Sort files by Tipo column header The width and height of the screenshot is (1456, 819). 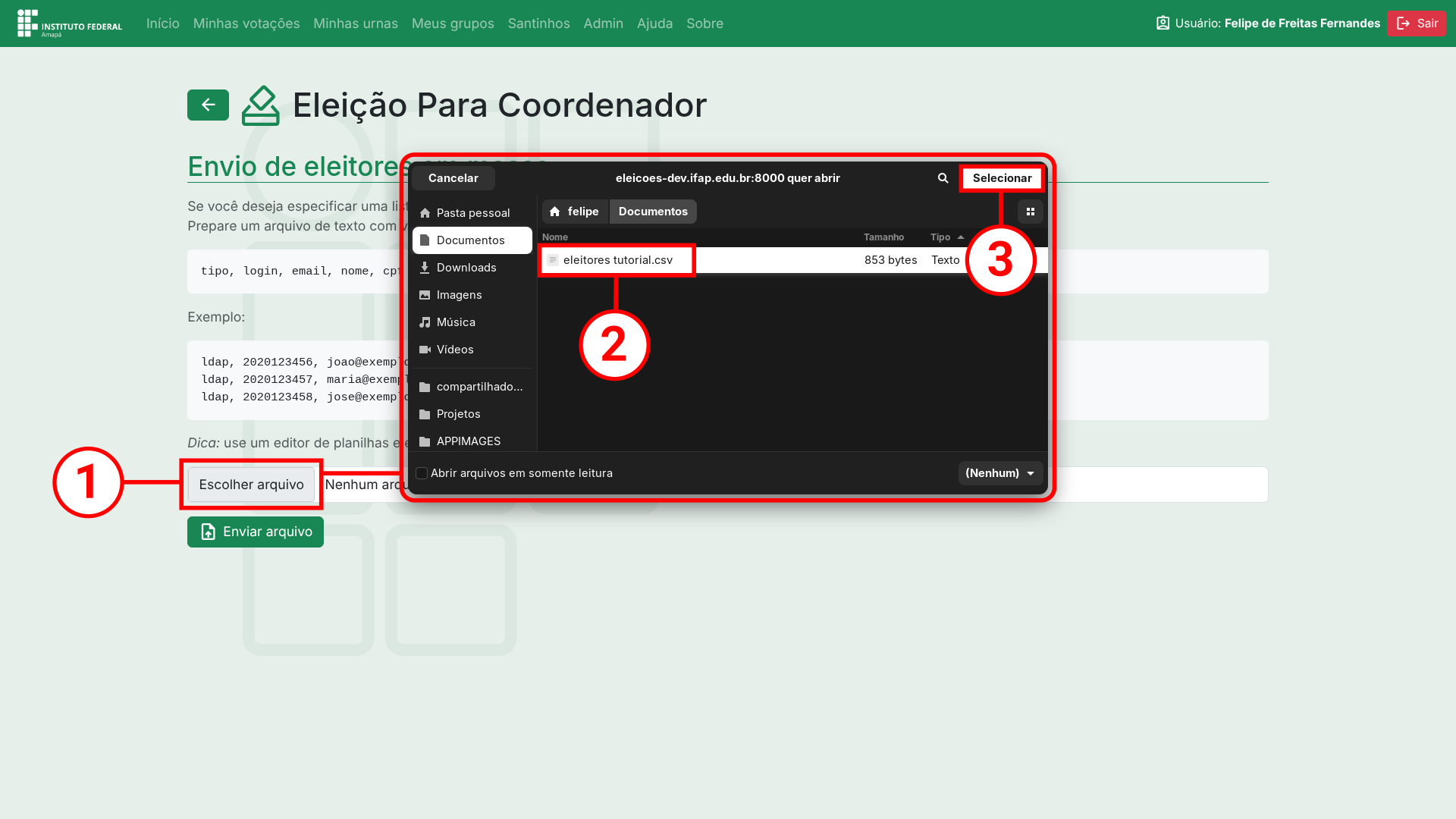(x=940, y=237)
